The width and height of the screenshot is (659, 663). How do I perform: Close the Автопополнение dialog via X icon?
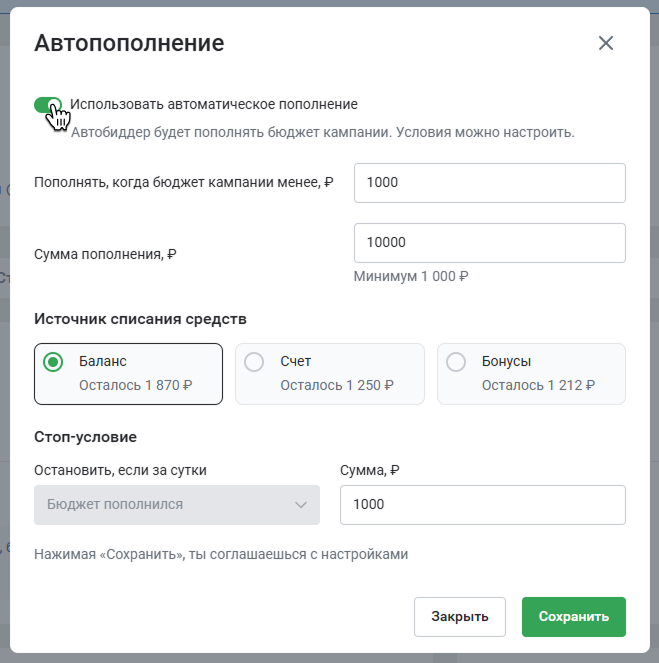pyautogui.click(x=606, y=43)
